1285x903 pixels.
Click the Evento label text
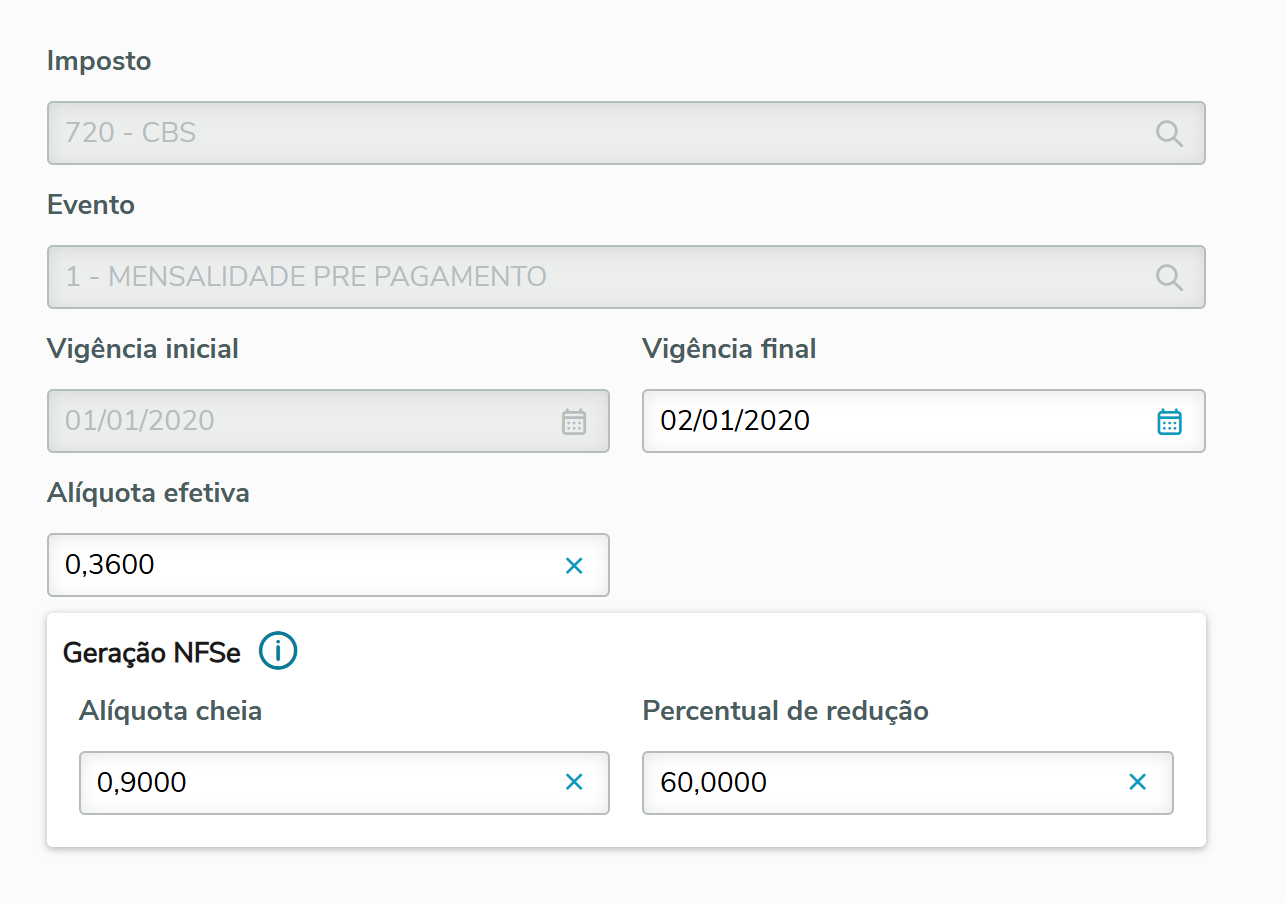(x=91, y=205)
